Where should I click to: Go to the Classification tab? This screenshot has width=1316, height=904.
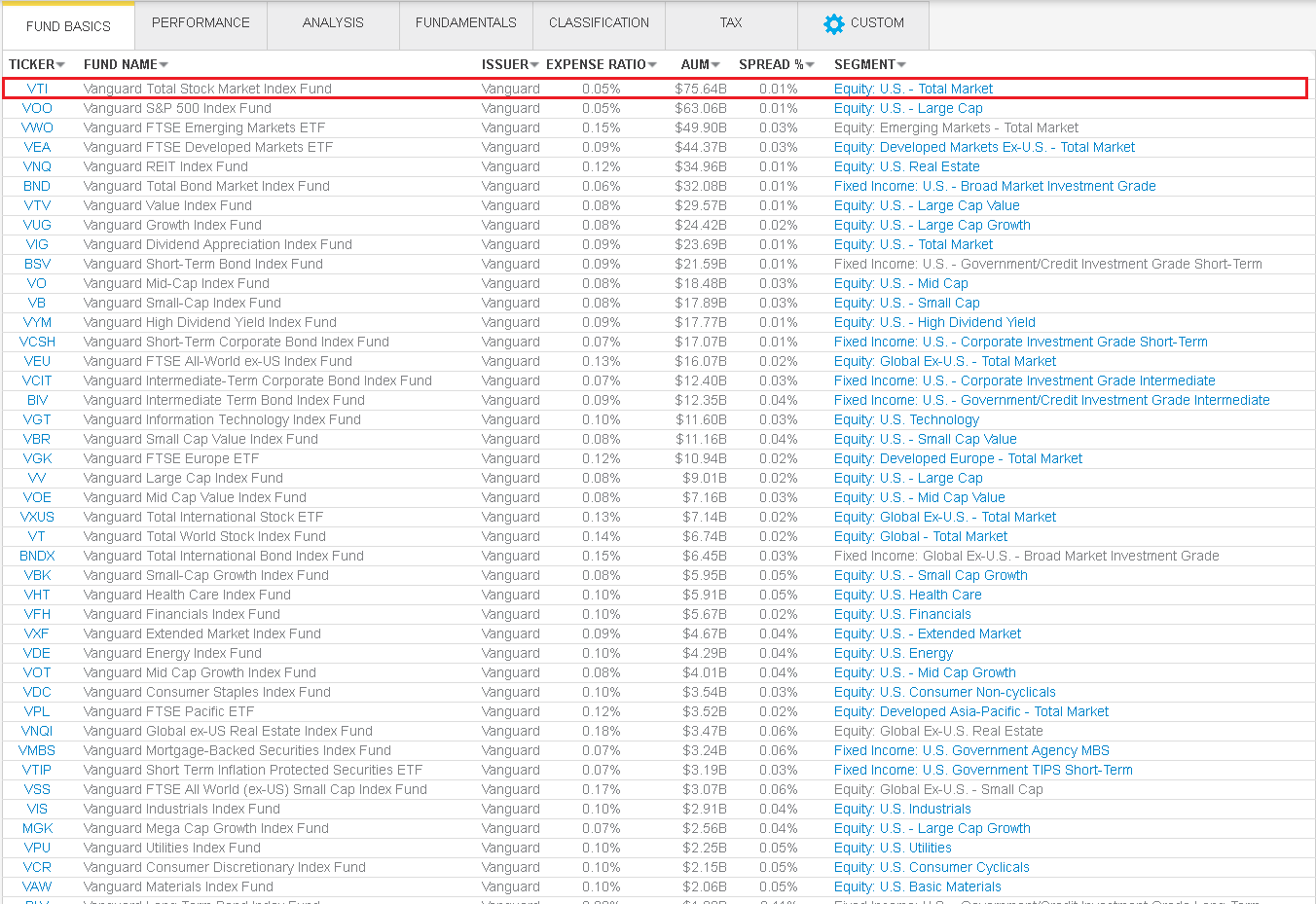(599, 23)
